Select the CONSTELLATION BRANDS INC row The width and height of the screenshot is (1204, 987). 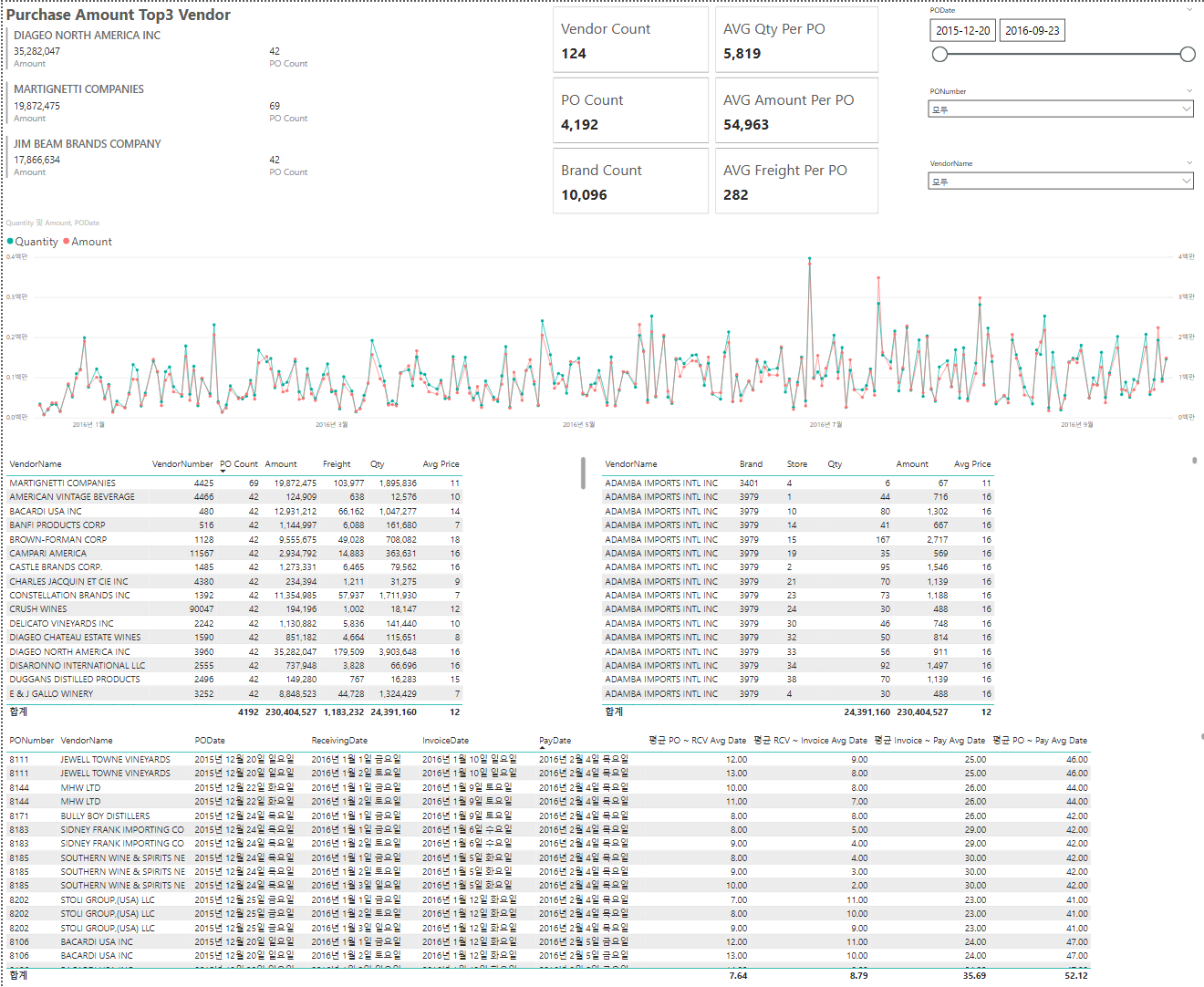click(235, 596)
